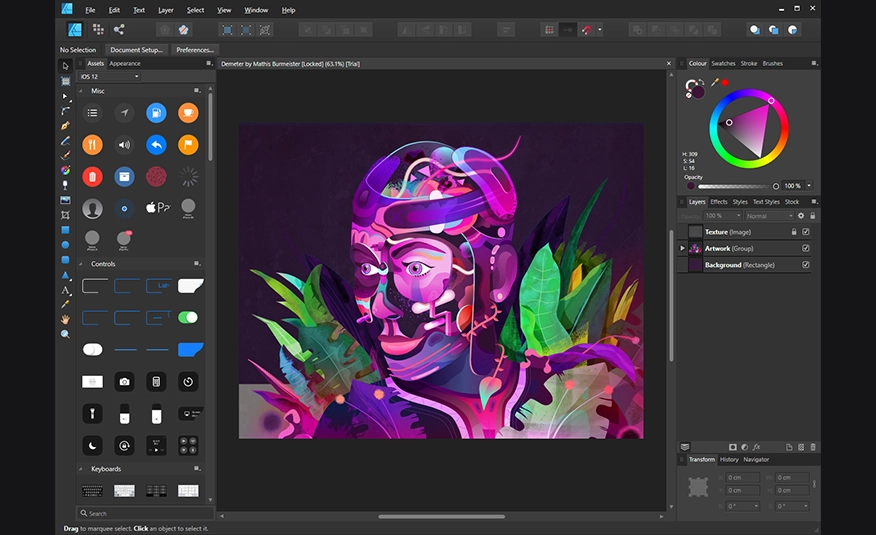Screen dimensions: 876x535
Task: Collapse the Controls assets section
Action: [x=81, y=264]
